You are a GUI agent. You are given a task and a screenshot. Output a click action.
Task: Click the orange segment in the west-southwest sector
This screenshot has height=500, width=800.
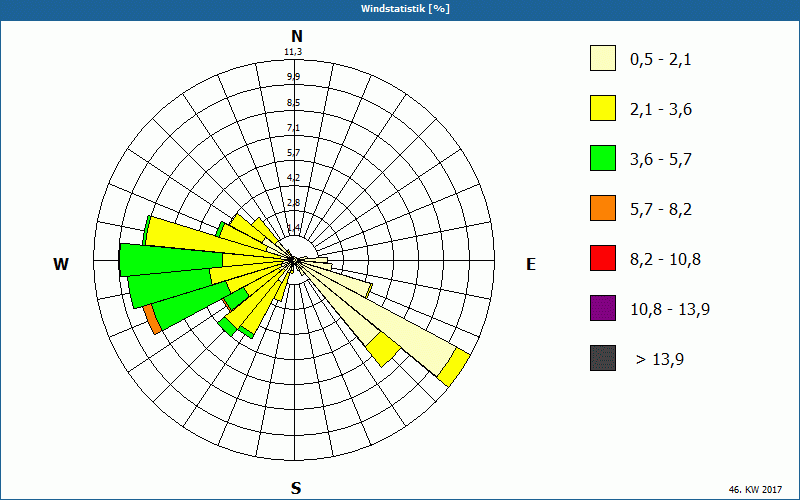[x=152, y=319]
